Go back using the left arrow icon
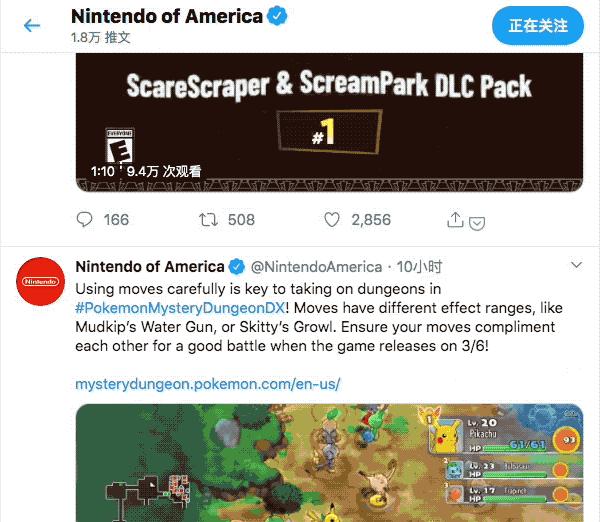 pos(32,26)
